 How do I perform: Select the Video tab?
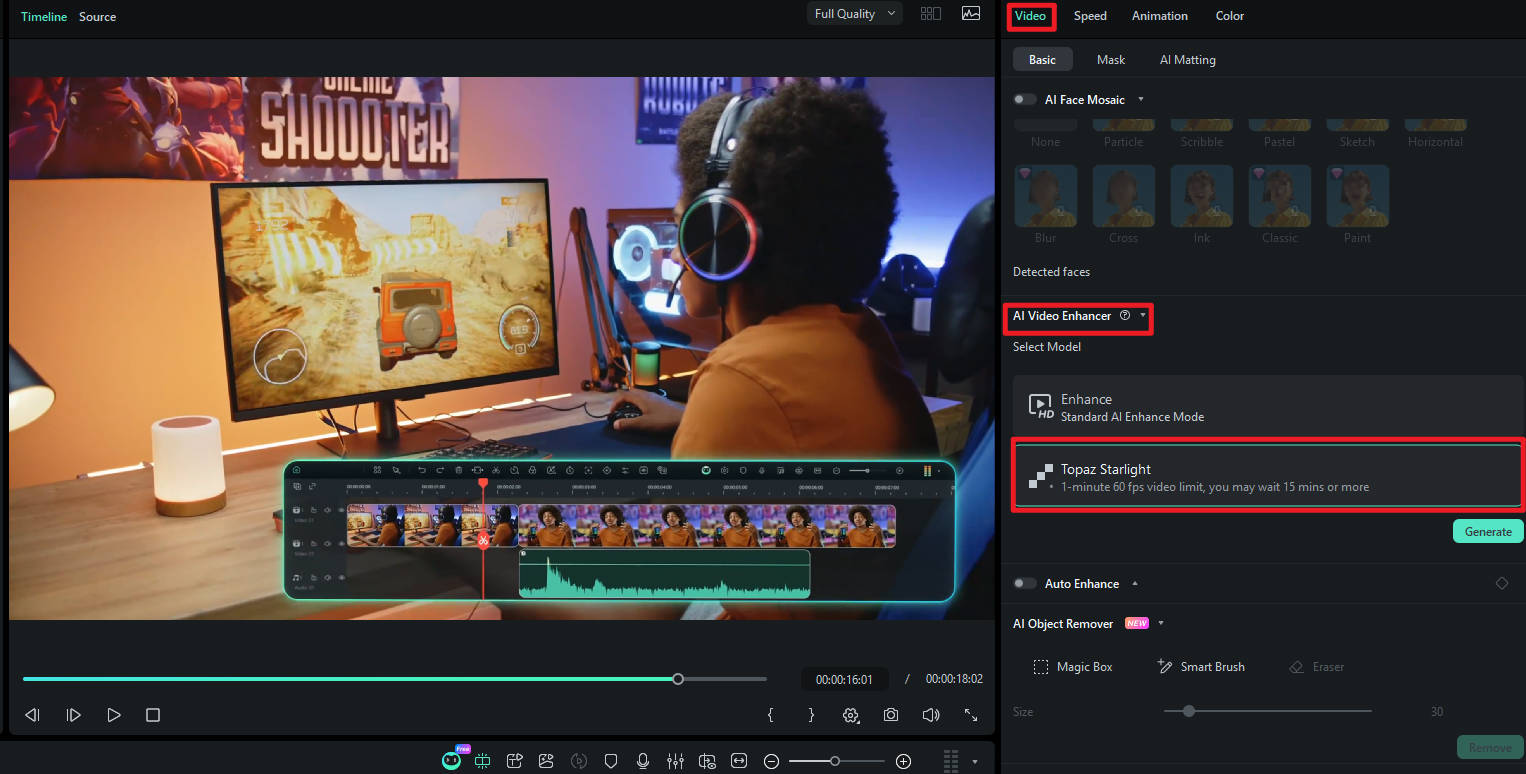click(x=1030, y=16)
